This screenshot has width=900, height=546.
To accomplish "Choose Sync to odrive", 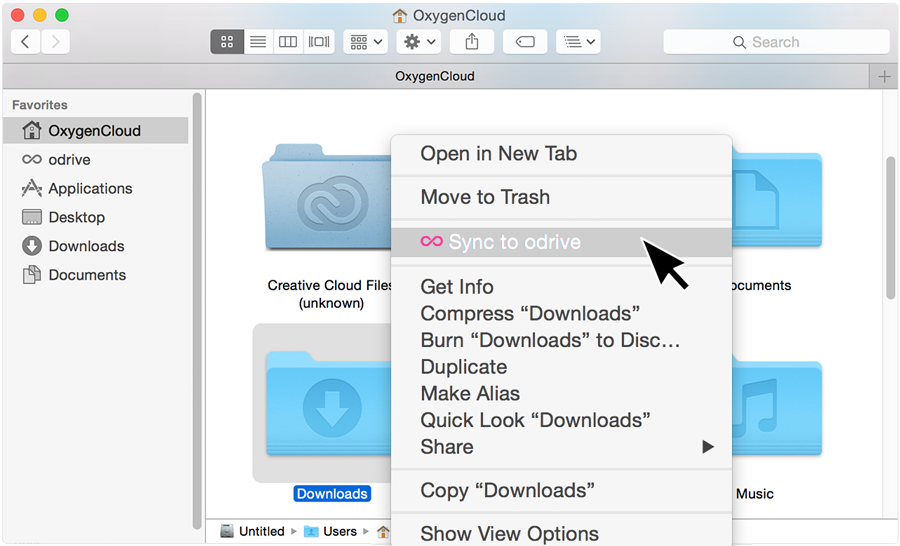I will point(561,242).
